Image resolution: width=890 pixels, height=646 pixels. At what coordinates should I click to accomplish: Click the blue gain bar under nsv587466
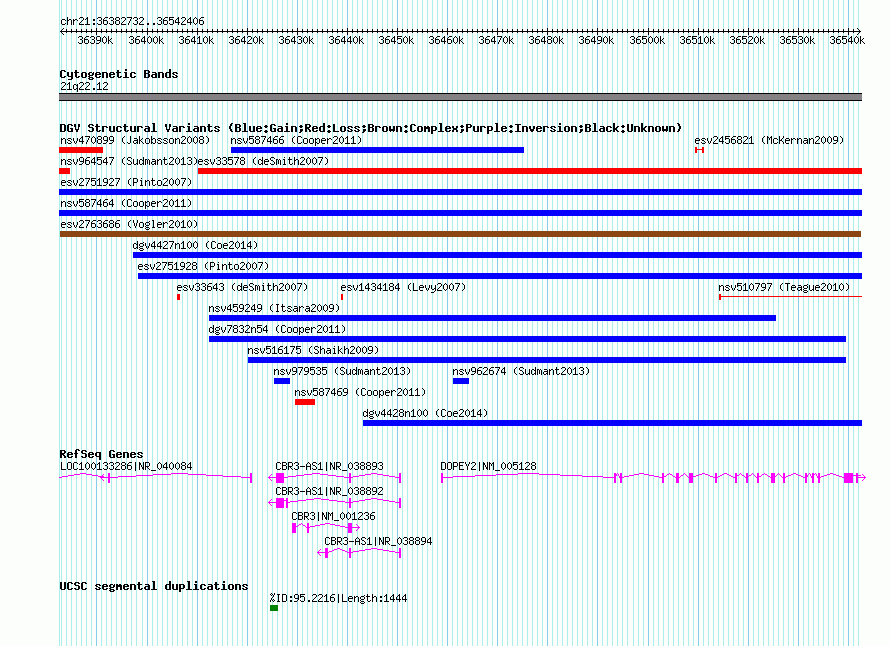[x=377, y=150]
